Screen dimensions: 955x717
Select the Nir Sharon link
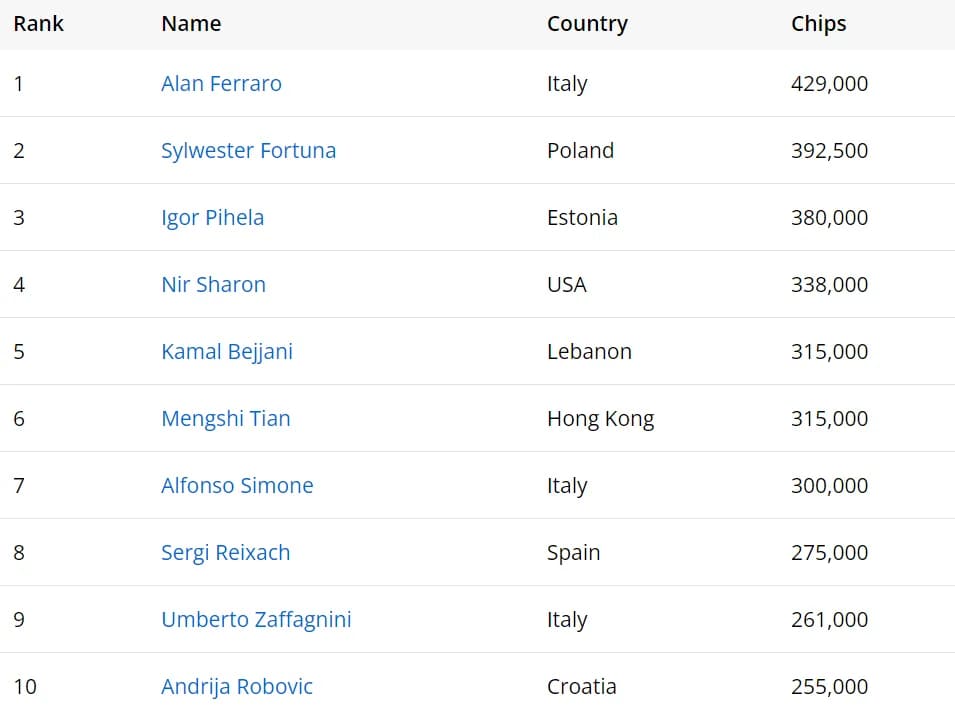coord(213,284)
